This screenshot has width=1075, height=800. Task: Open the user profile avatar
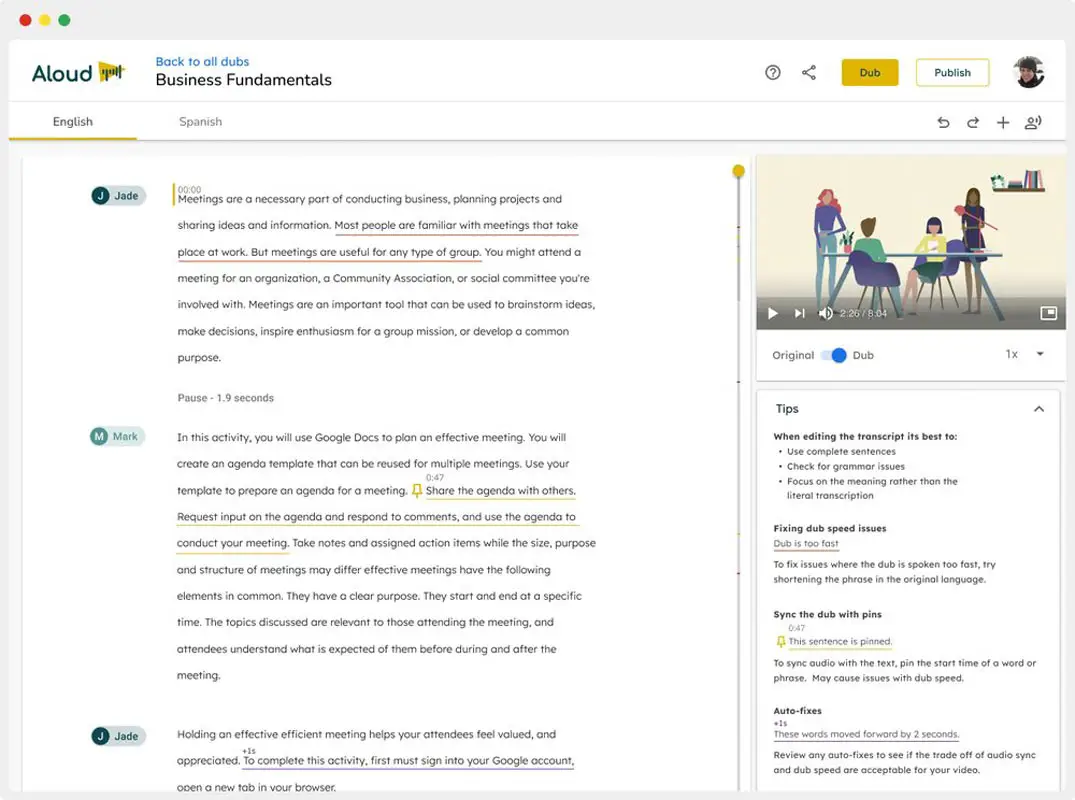1029,72
